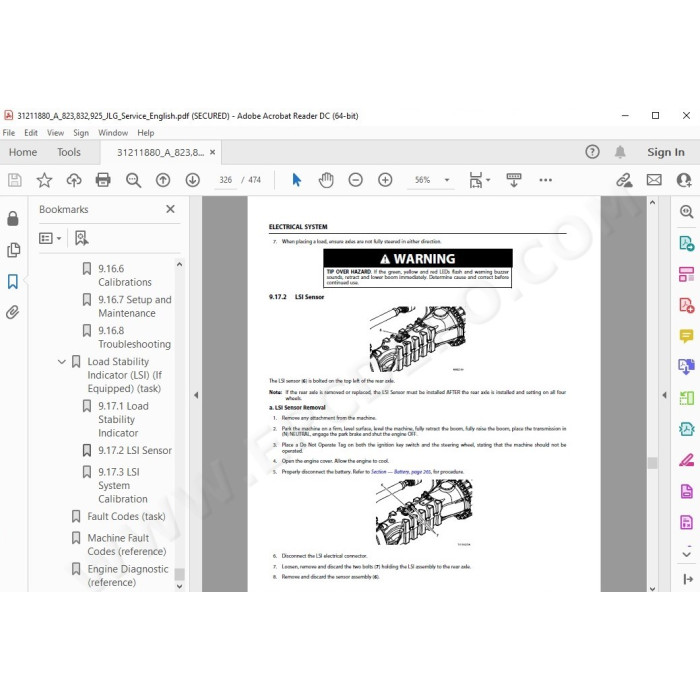Open the Find text magnifier
The width and height of the screenshot is (700, 700).
point(133,180)
